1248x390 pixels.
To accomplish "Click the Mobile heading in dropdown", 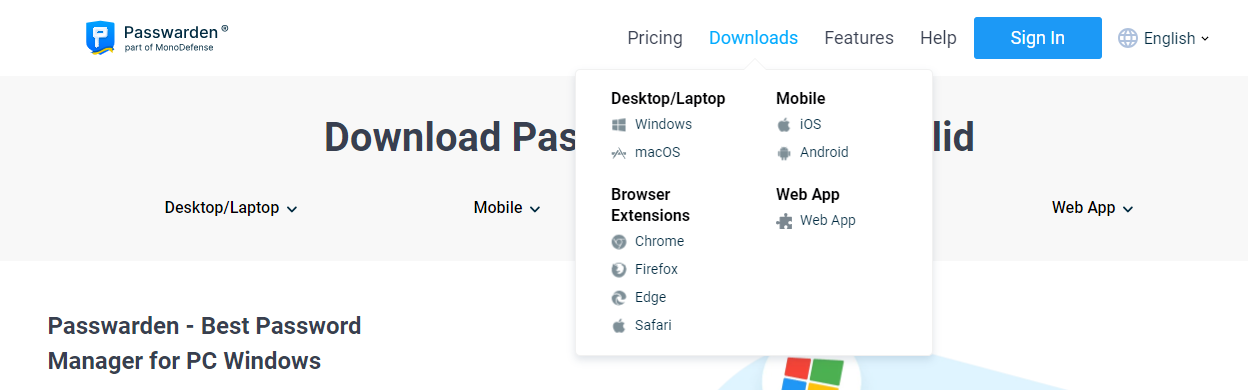I will pyautogui.click(x=801, y=98).
